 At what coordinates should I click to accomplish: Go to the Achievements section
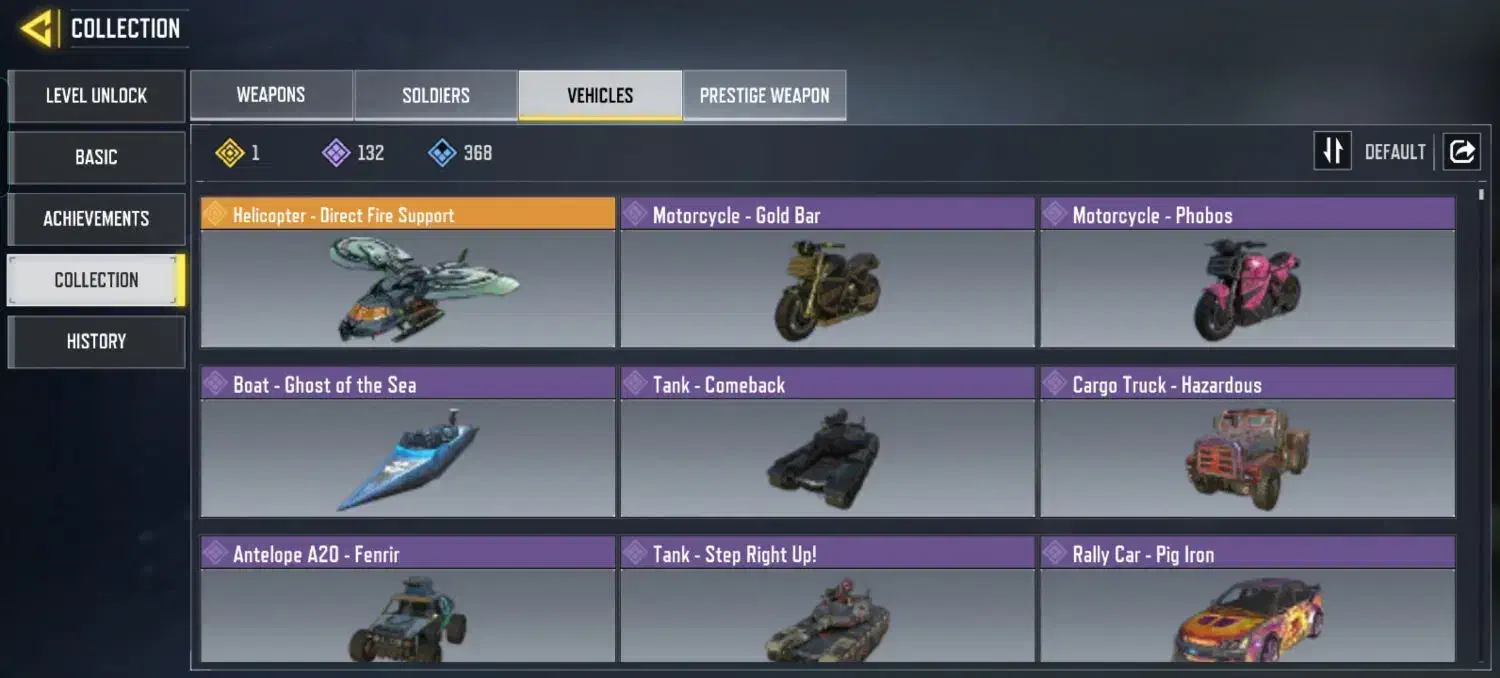point(96,218)
